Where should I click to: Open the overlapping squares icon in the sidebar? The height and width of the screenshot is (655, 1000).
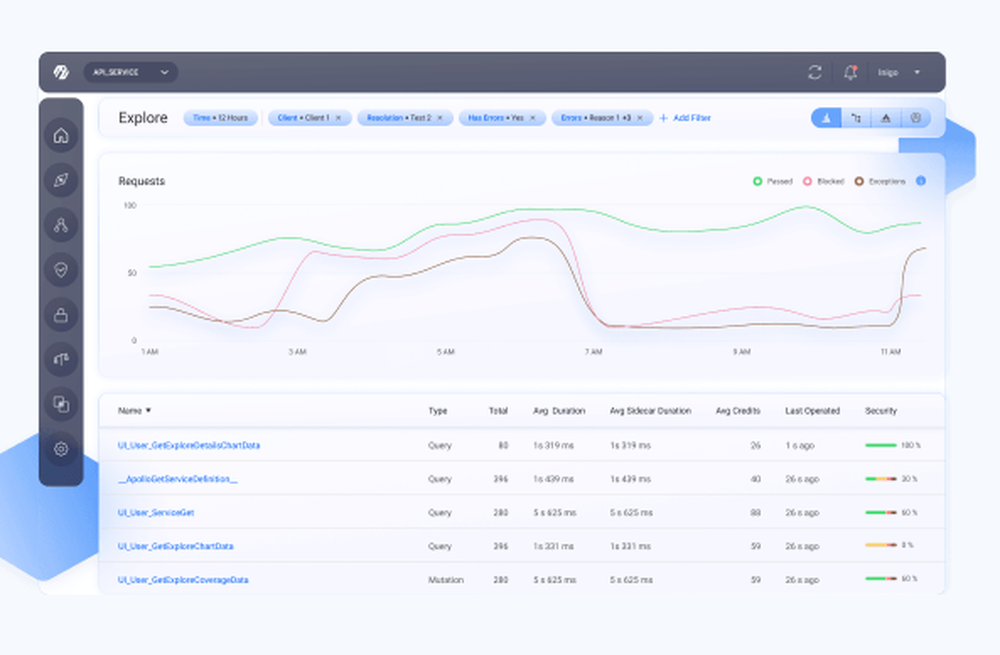61,404
